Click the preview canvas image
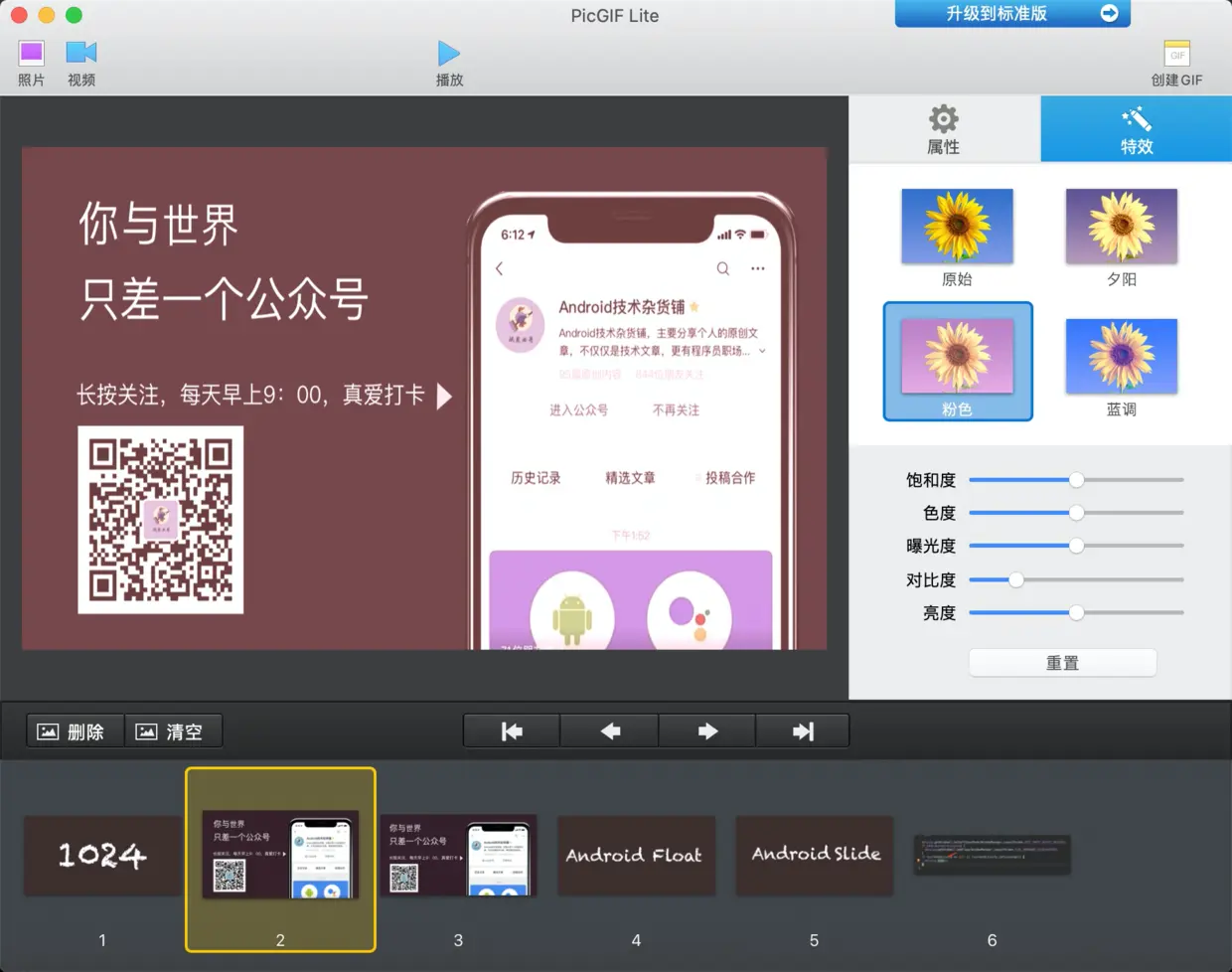The image size is (1232, 972). pyautogui.click(x=424, y=399)
